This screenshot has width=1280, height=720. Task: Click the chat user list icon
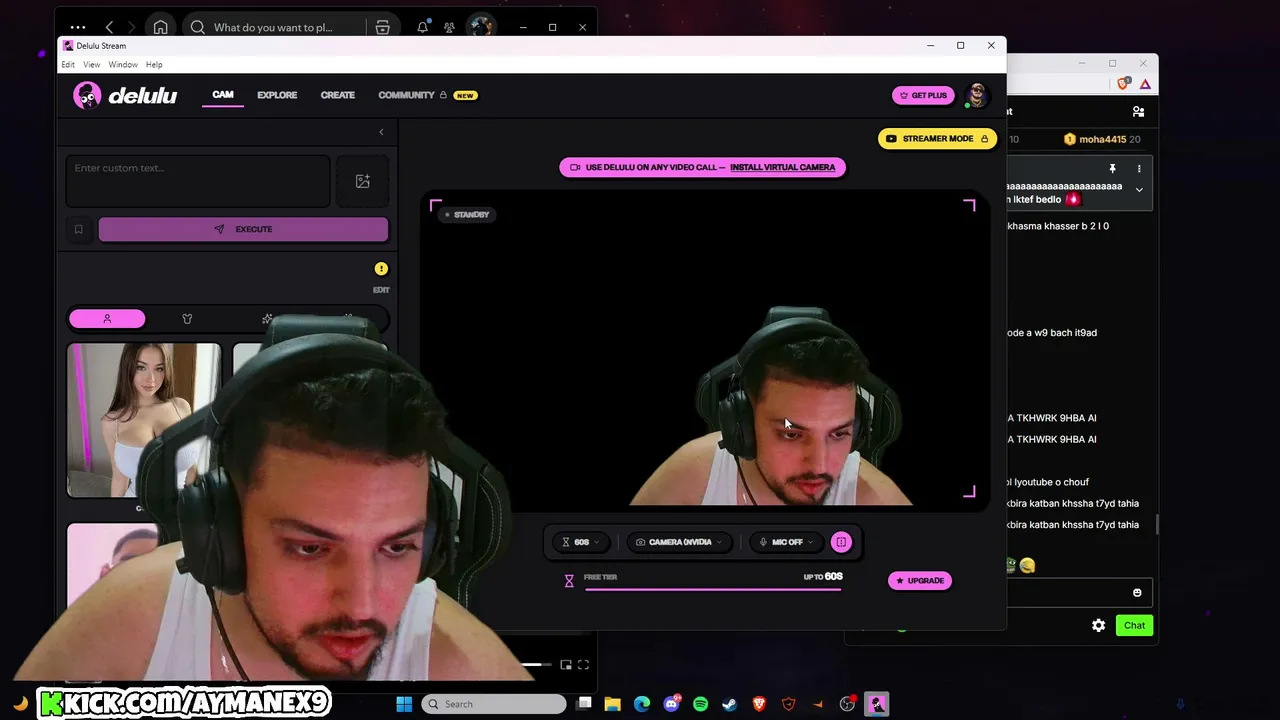point(1138,112)
